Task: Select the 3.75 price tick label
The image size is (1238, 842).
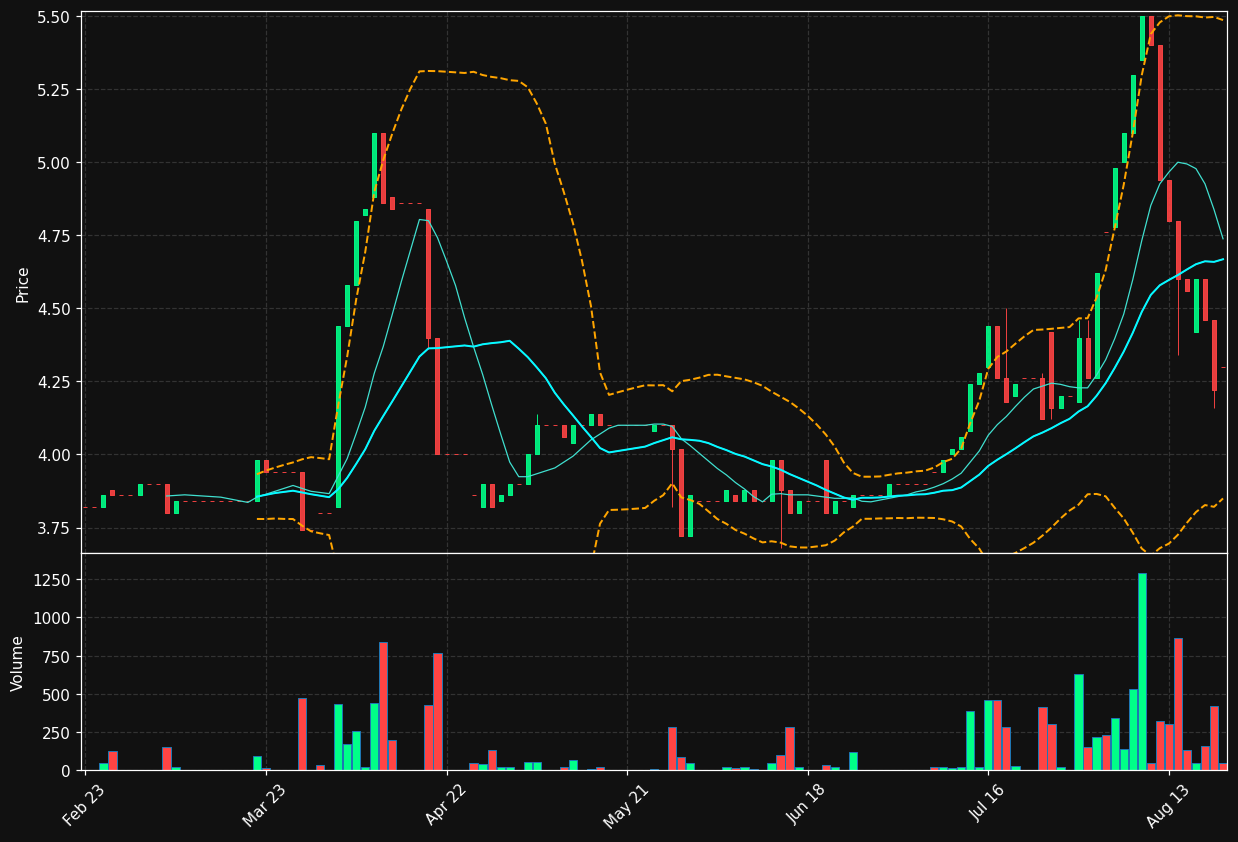Action: pyautogui.click(x=53, y=528)
